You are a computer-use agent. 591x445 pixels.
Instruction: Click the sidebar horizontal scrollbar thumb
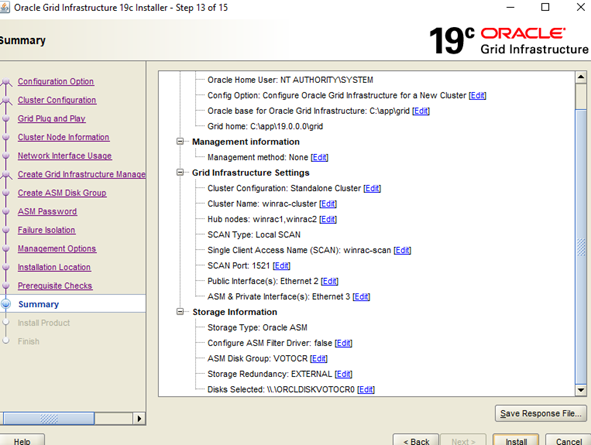[49, 419]
